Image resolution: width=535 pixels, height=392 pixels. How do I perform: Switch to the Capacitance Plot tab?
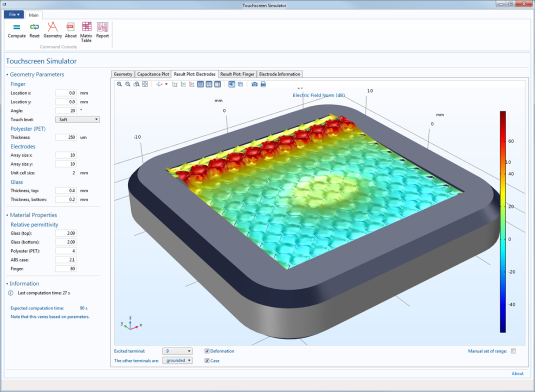click(153, 74)
